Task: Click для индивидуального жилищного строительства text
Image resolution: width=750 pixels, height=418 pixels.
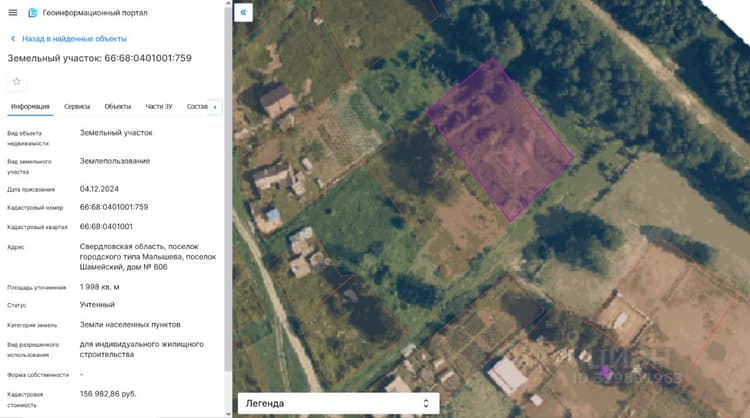Action: tap(142, 349)
